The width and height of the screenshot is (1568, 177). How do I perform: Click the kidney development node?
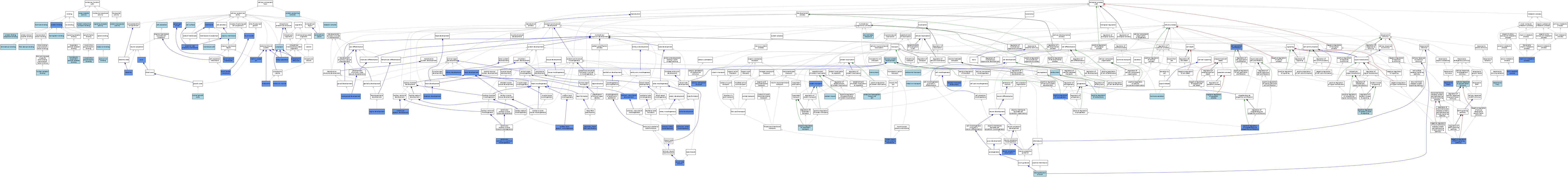click(453, 72)
